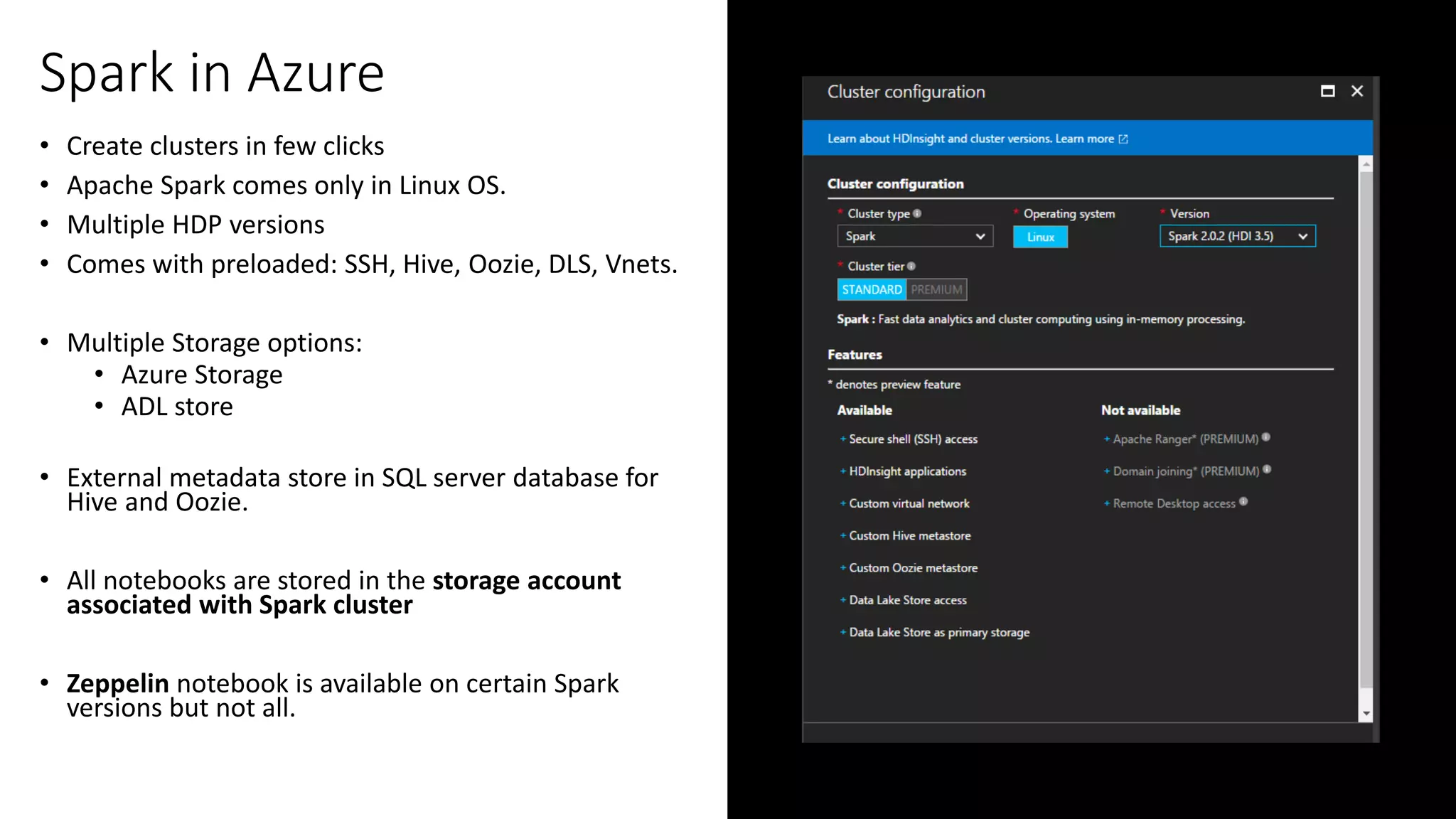
Task: Click the Custom virtual network feature
Action: pyautogui.click(x=909, y=503)
